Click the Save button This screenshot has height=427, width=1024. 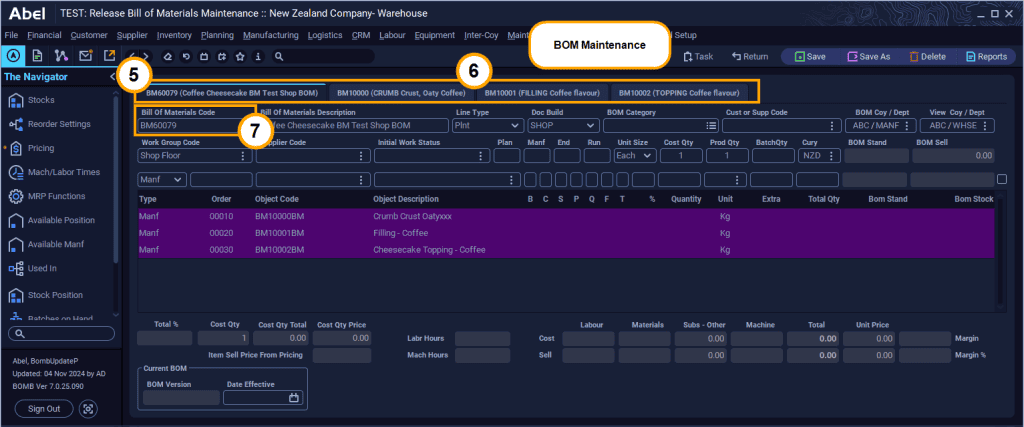(x=810, y=57)
